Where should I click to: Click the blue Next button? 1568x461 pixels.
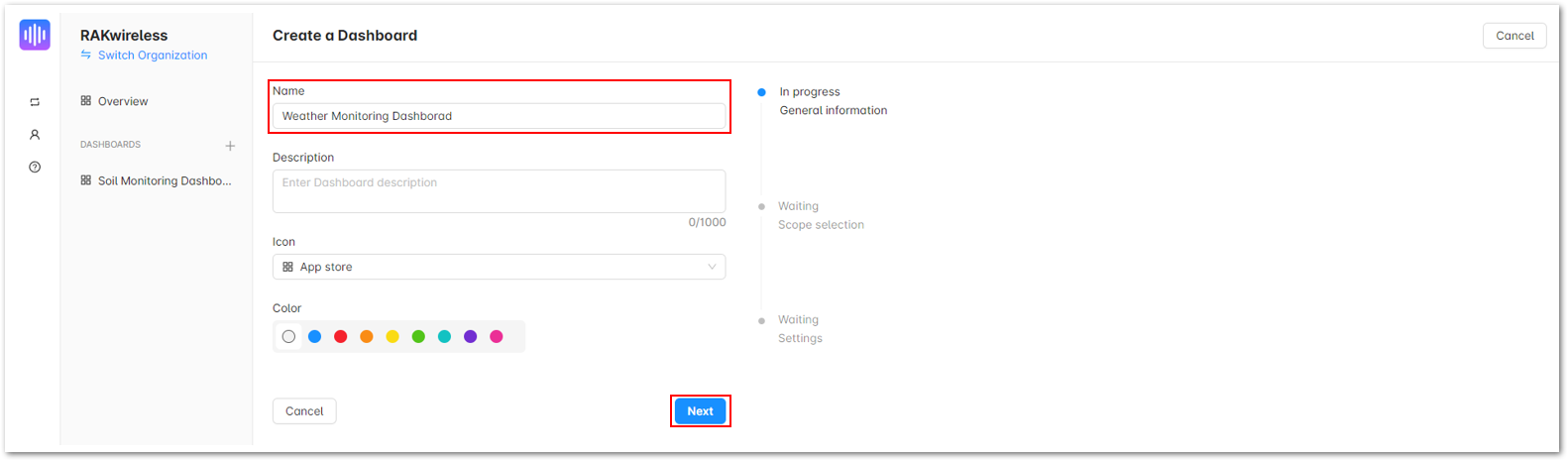(x=700, y=411)
